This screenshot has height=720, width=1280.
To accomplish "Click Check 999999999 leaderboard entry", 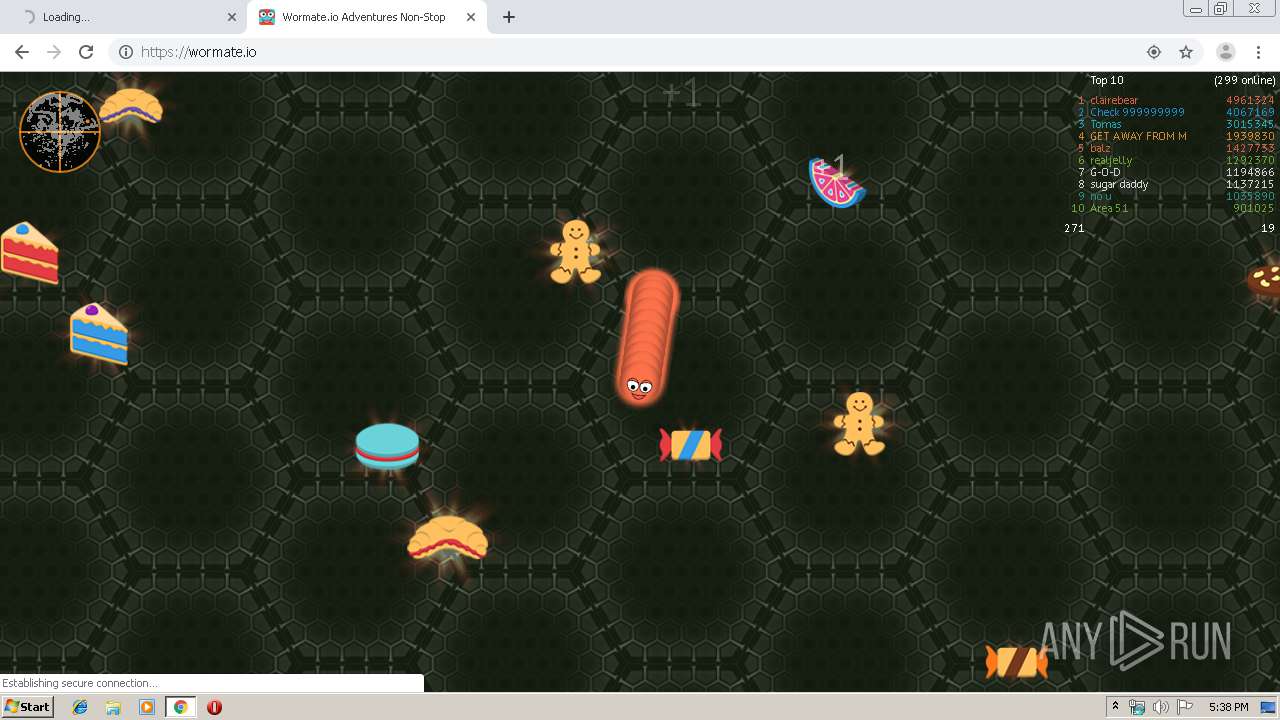I will point(1137,112).
